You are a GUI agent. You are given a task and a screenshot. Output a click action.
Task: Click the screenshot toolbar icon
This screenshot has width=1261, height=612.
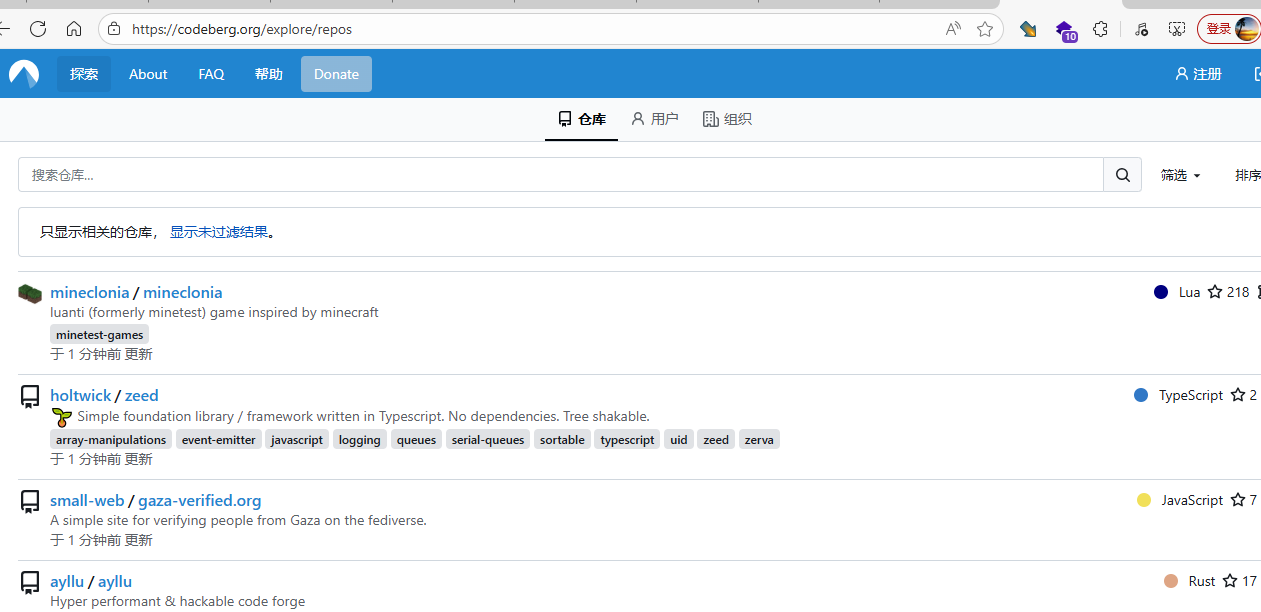(1177, 29)
